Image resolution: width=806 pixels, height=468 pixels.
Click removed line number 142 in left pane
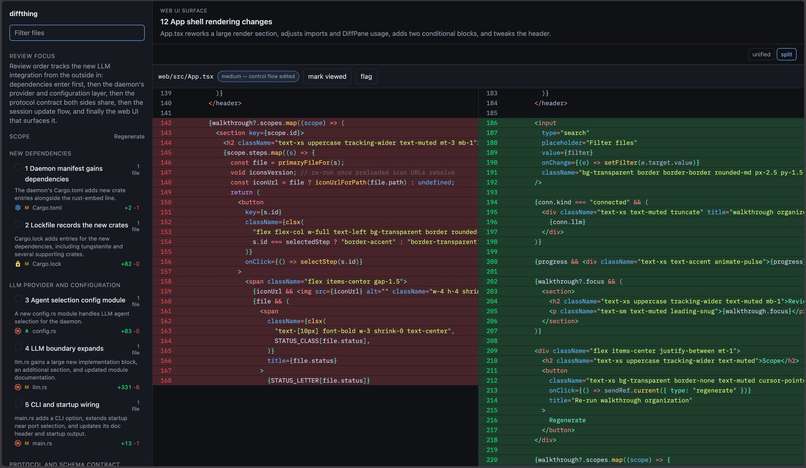click(166, 123)
